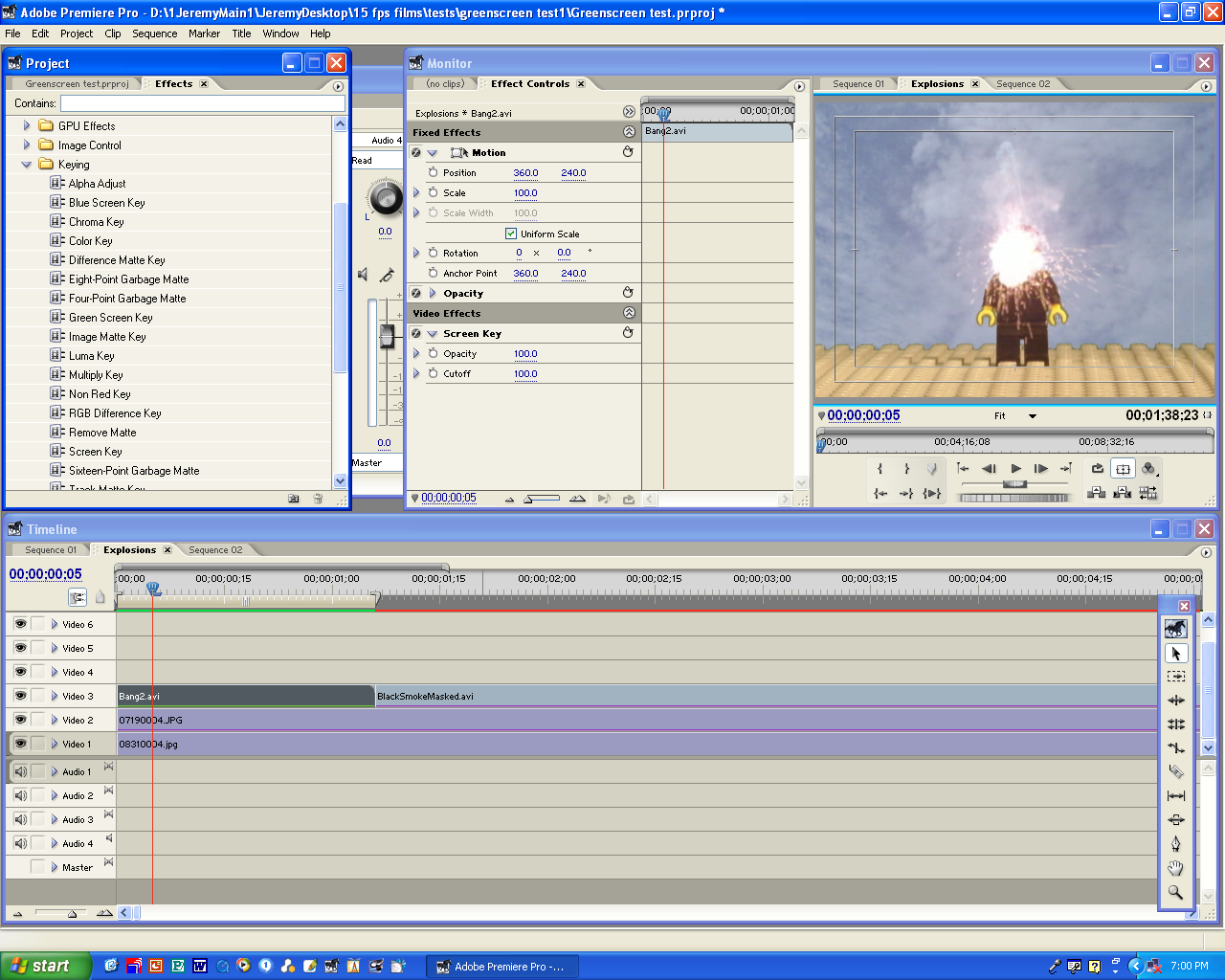Open the Monitor Output options button
This screenshot has width=1225, height=980.
click(x=1148, y=469)
